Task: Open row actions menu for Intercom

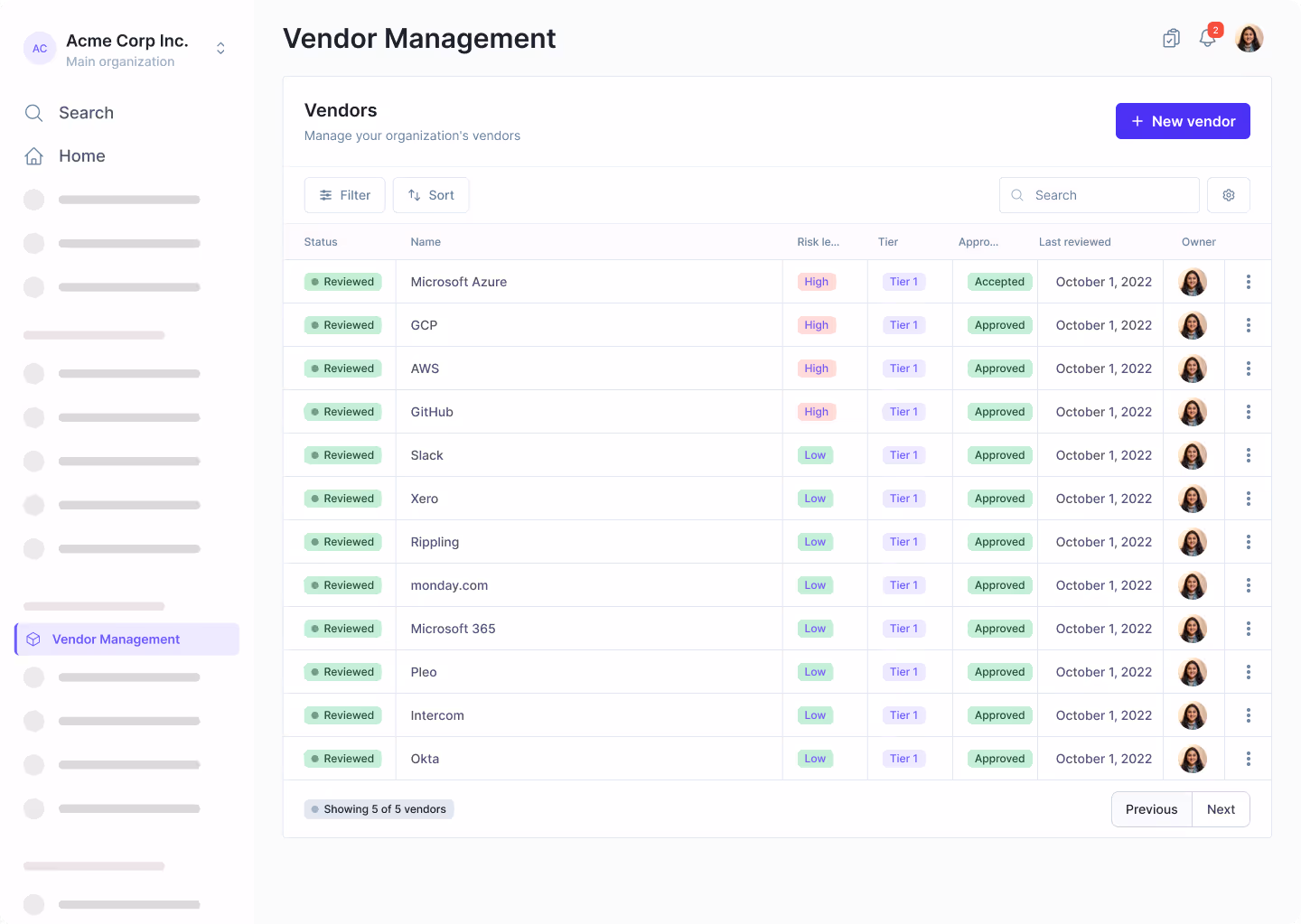Action: point(1249,715)
